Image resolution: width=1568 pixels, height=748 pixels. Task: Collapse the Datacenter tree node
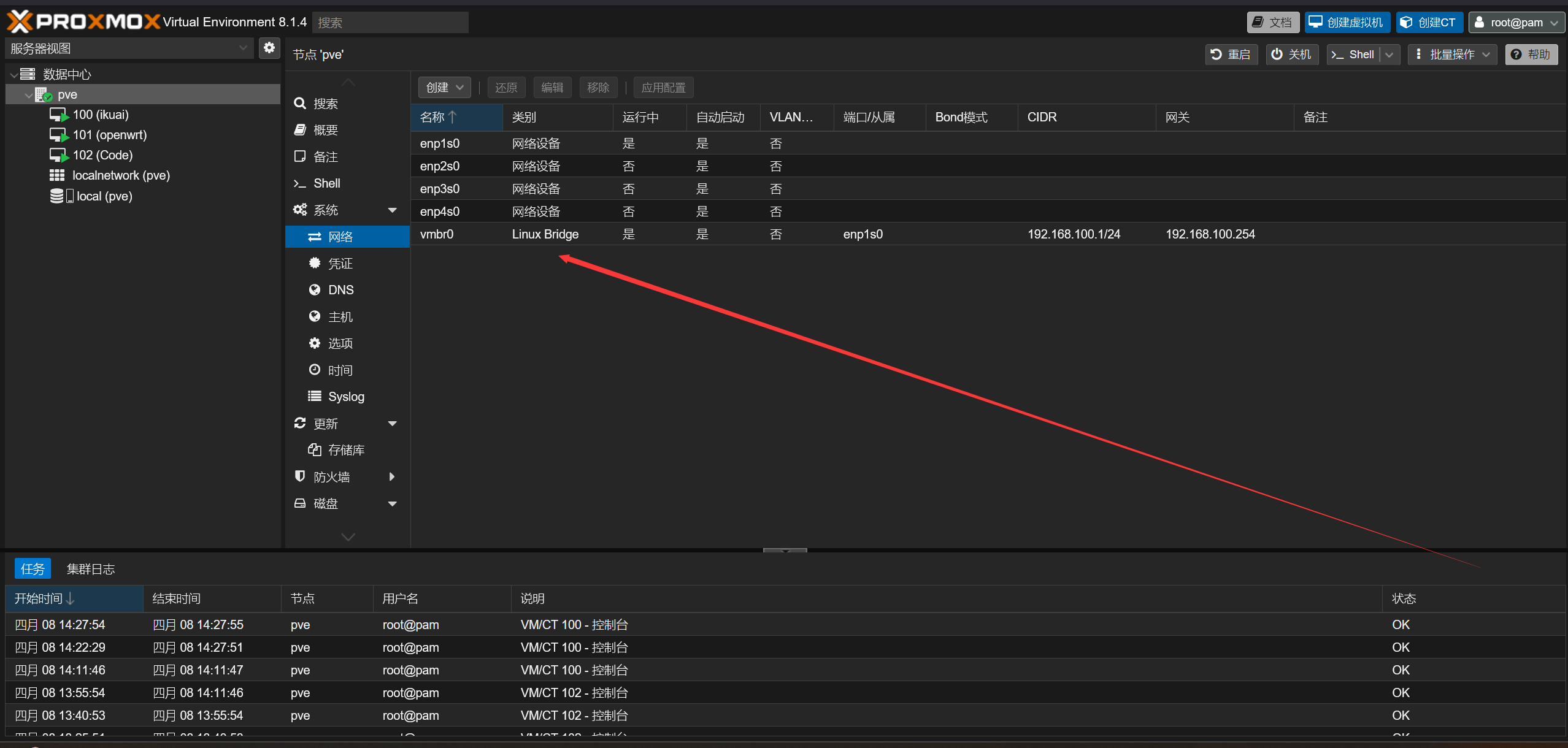pyautogui.click(x=13, y=75)
